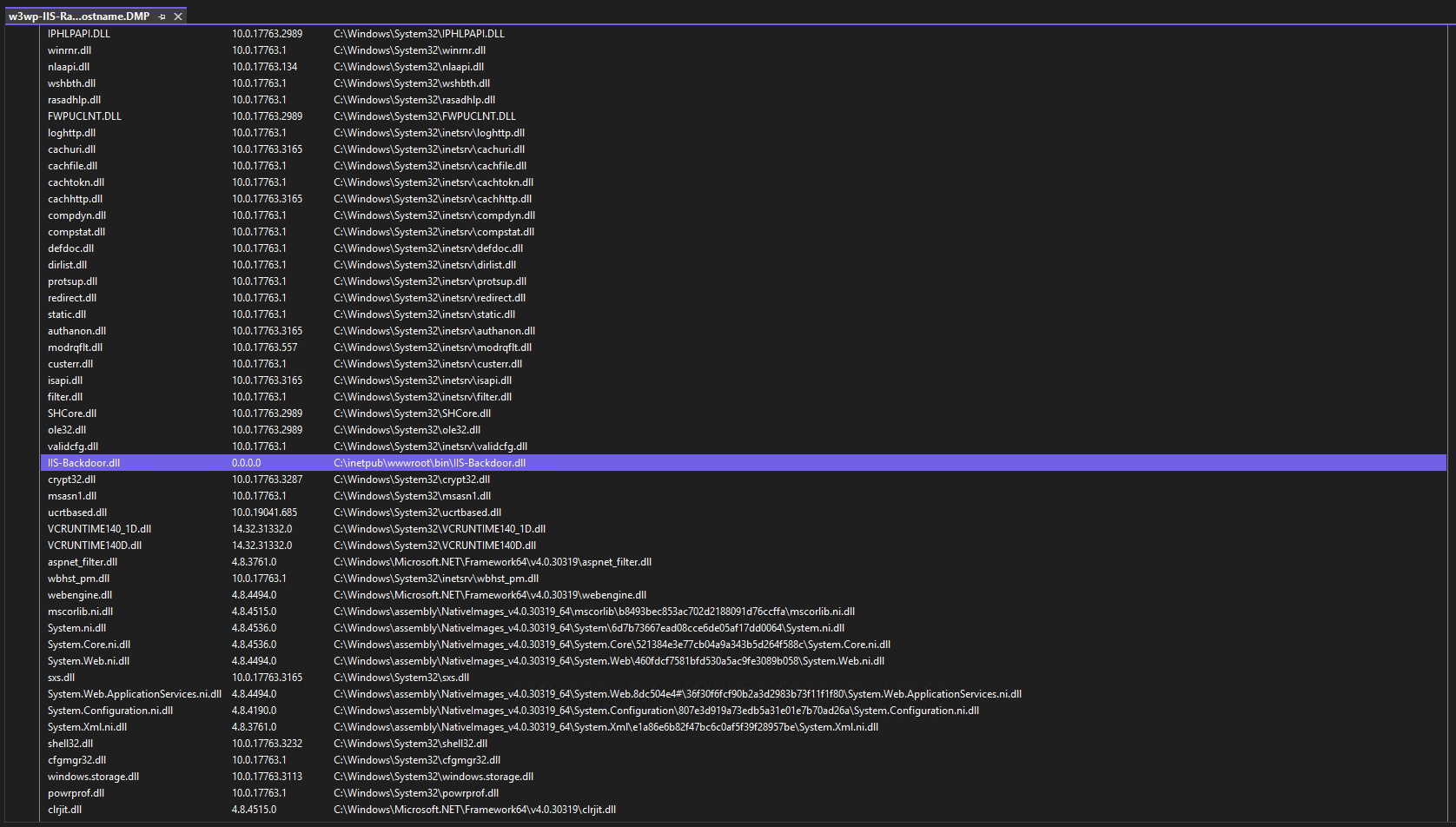This screenshot has width=1456, height=827.
Task: Select crypt32.dll module row
Action: click(x=744, y=480)
